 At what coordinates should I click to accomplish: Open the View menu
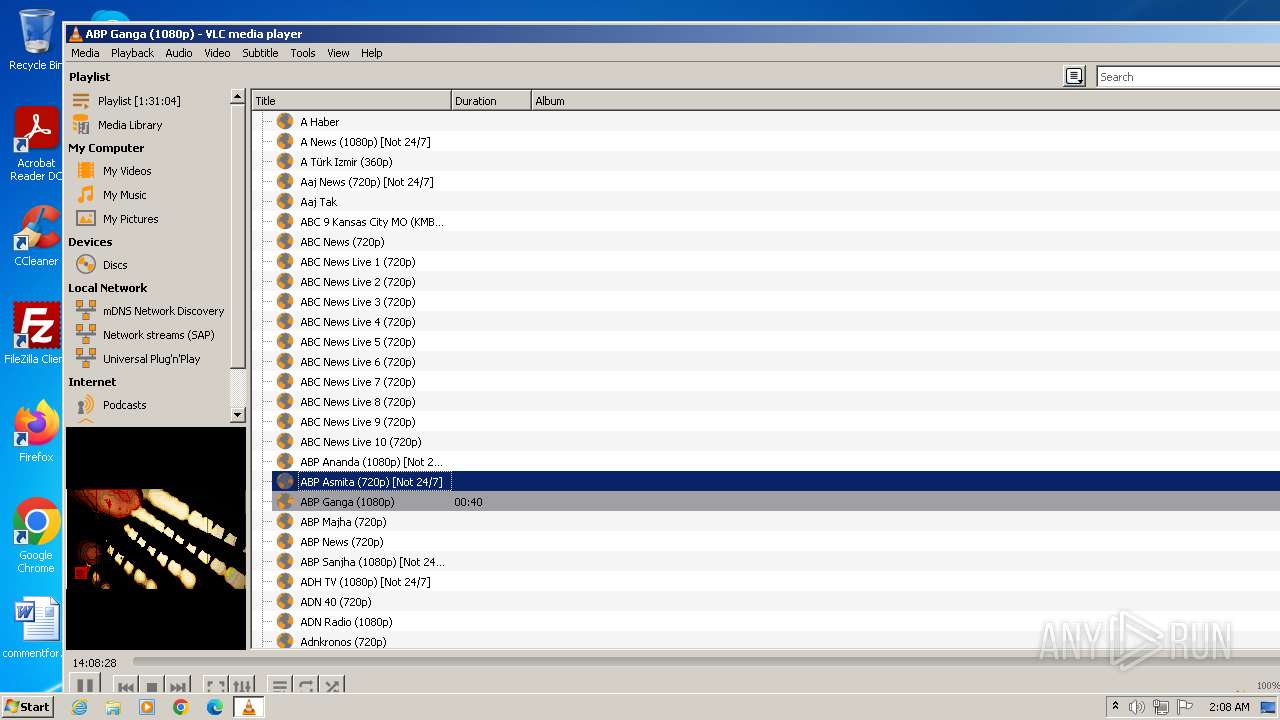click(x=338, y=53)
